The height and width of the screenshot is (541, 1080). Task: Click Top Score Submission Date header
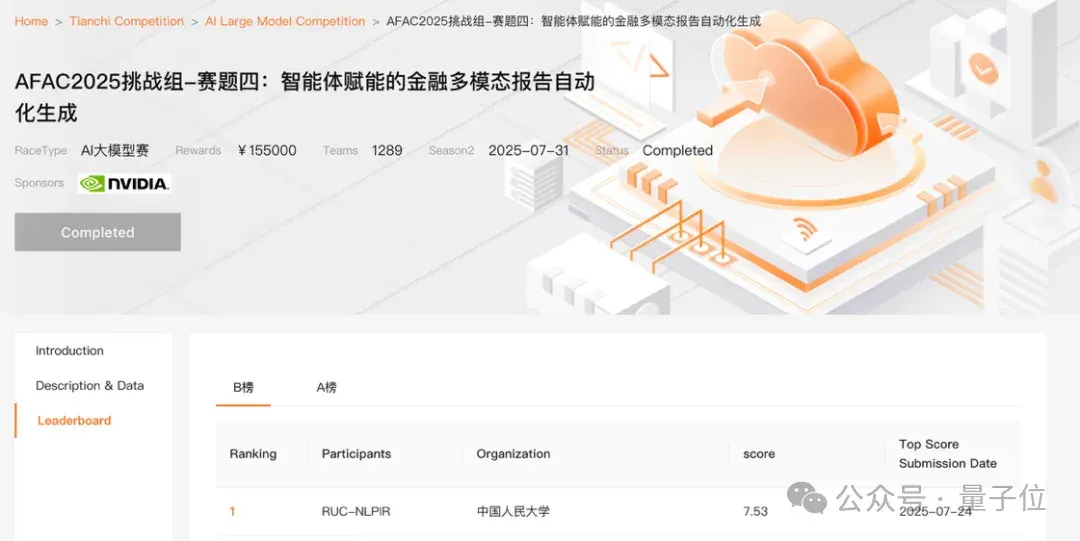tap(948, 454)
